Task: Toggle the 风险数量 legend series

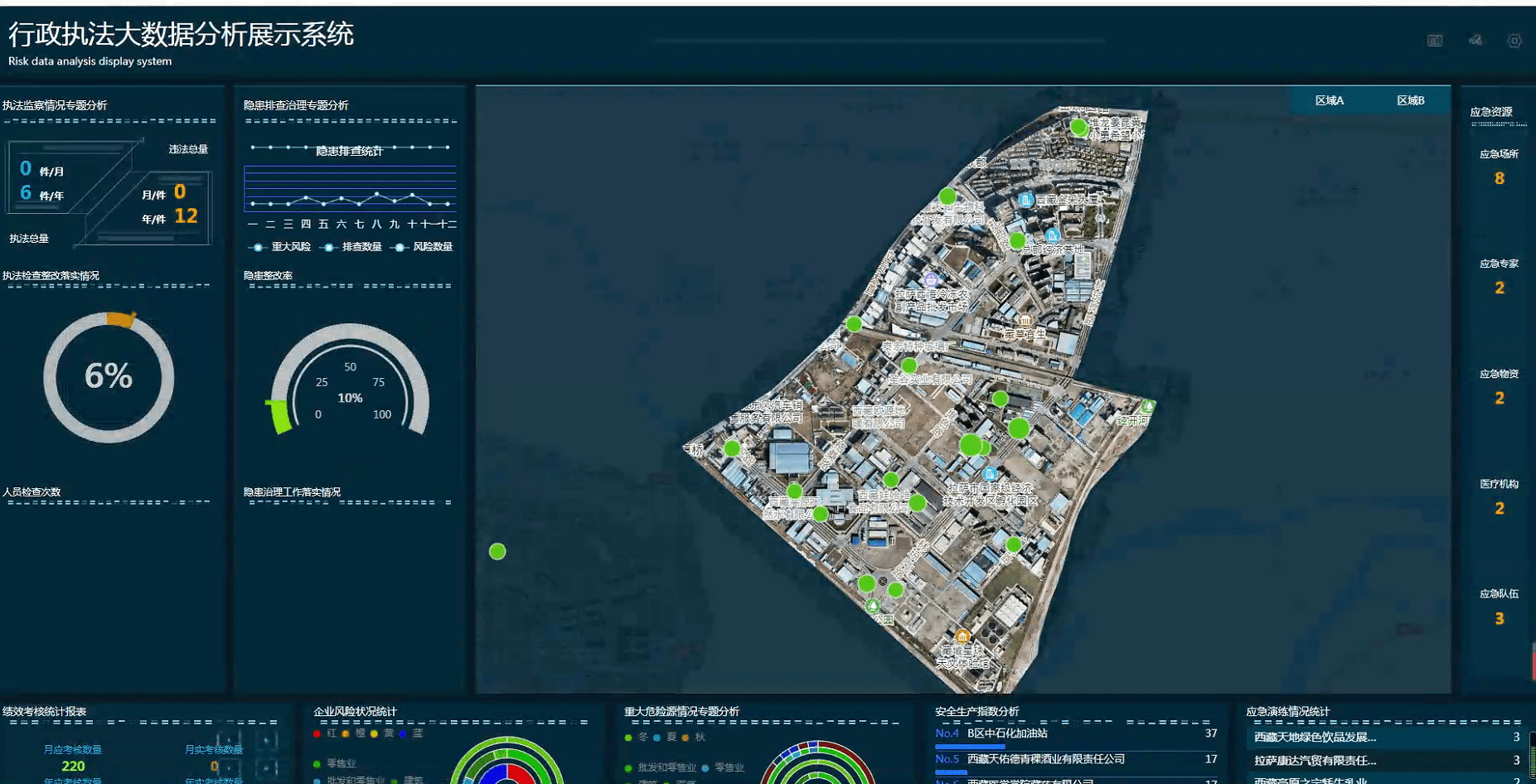Action: point(422,247)
